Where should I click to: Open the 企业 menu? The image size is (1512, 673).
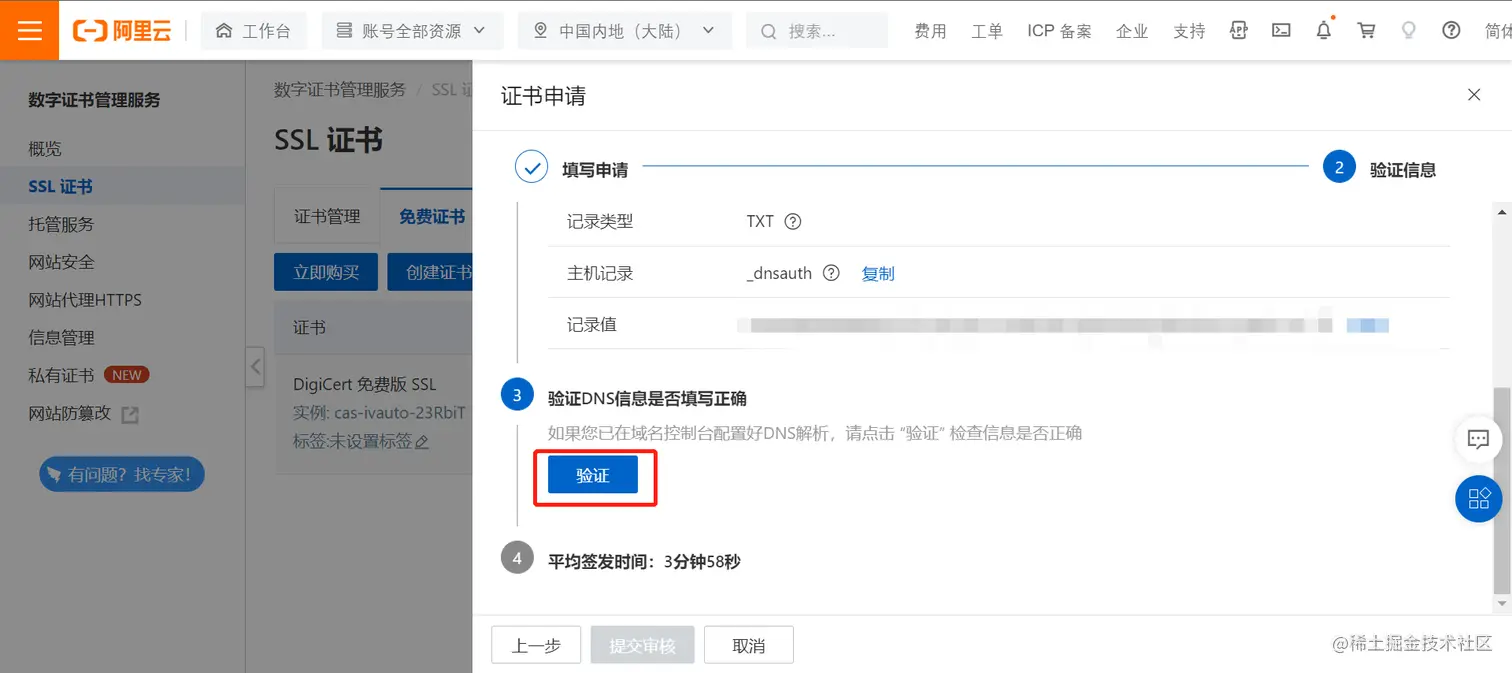1132,31
